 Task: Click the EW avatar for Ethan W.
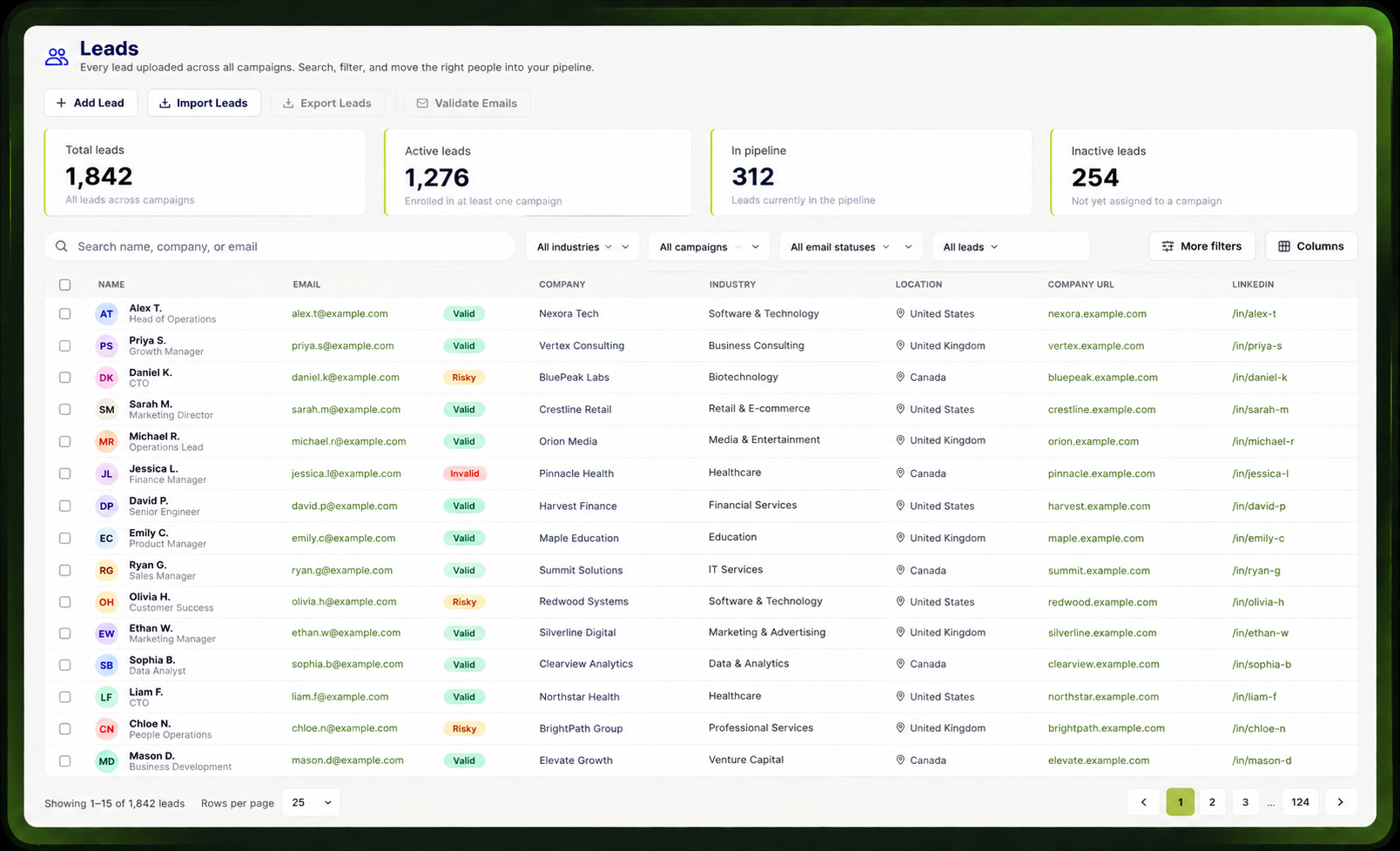point(106,634)
